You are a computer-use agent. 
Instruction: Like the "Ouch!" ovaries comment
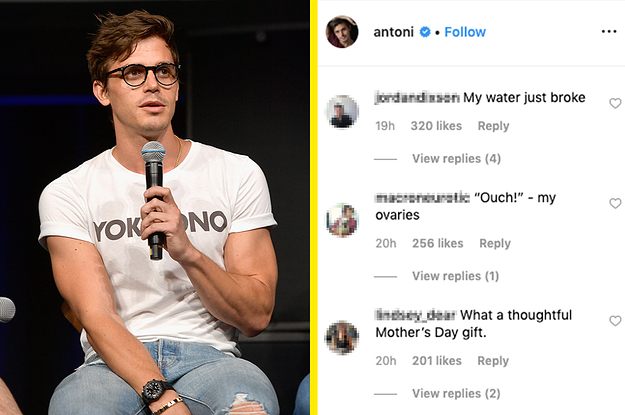(x=615, y=203)
